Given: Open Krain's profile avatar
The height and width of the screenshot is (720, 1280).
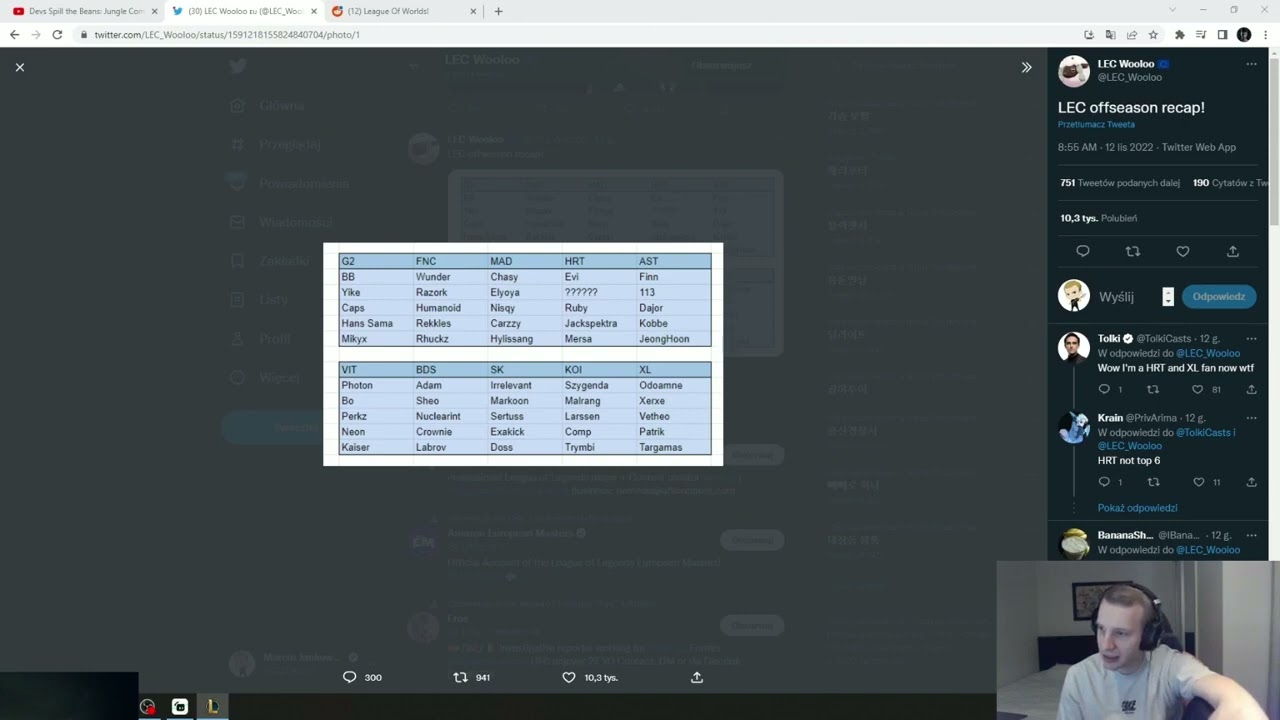Looking at the screenshot, I should [1074, 426].
